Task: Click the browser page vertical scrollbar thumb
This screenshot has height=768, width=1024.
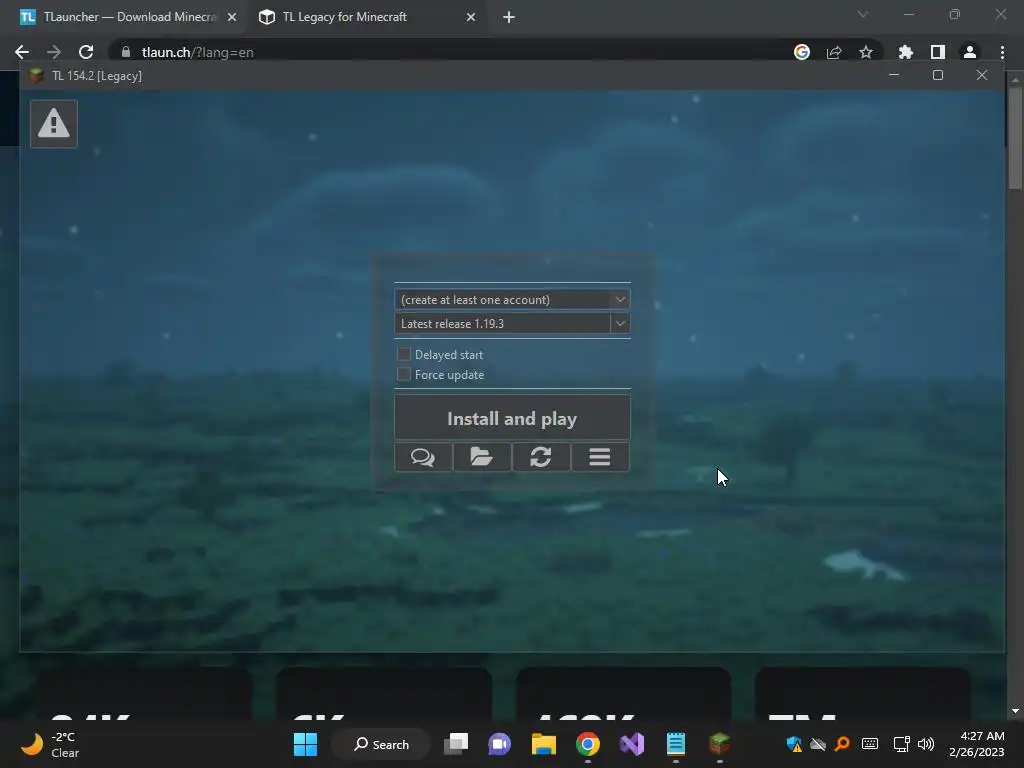Action: click(1015, 138)
